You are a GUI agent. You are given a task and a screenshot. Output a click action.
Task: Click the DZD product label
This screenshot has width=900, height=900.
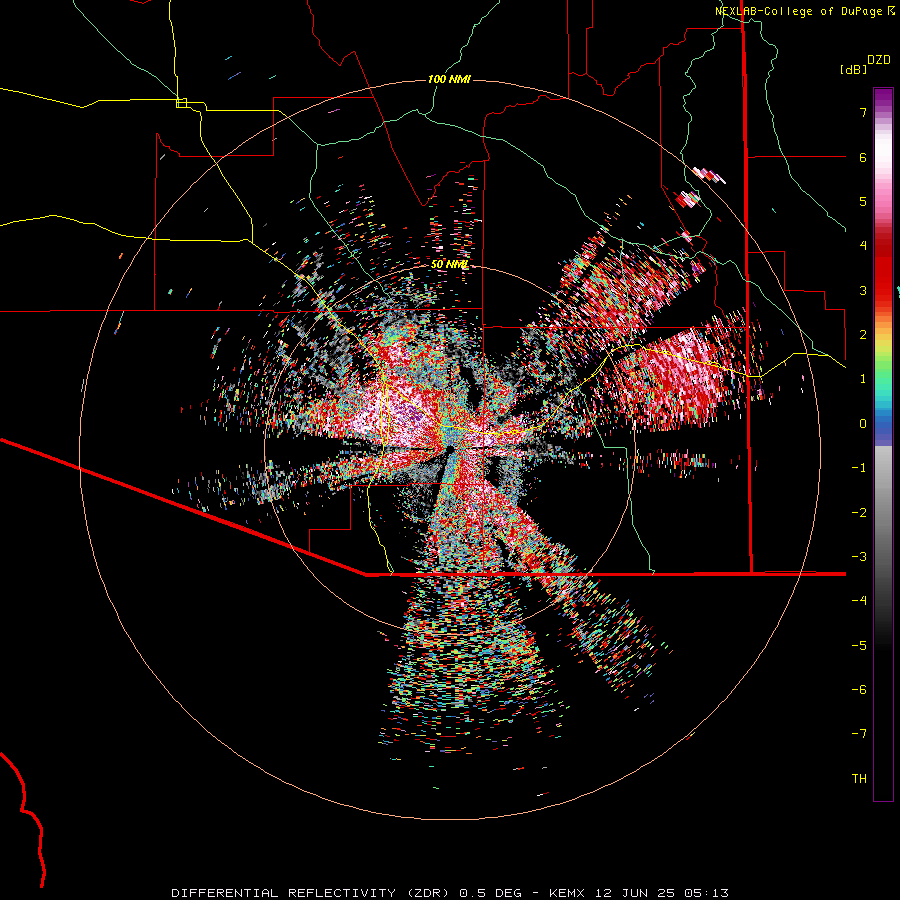[x=879, y=60]
